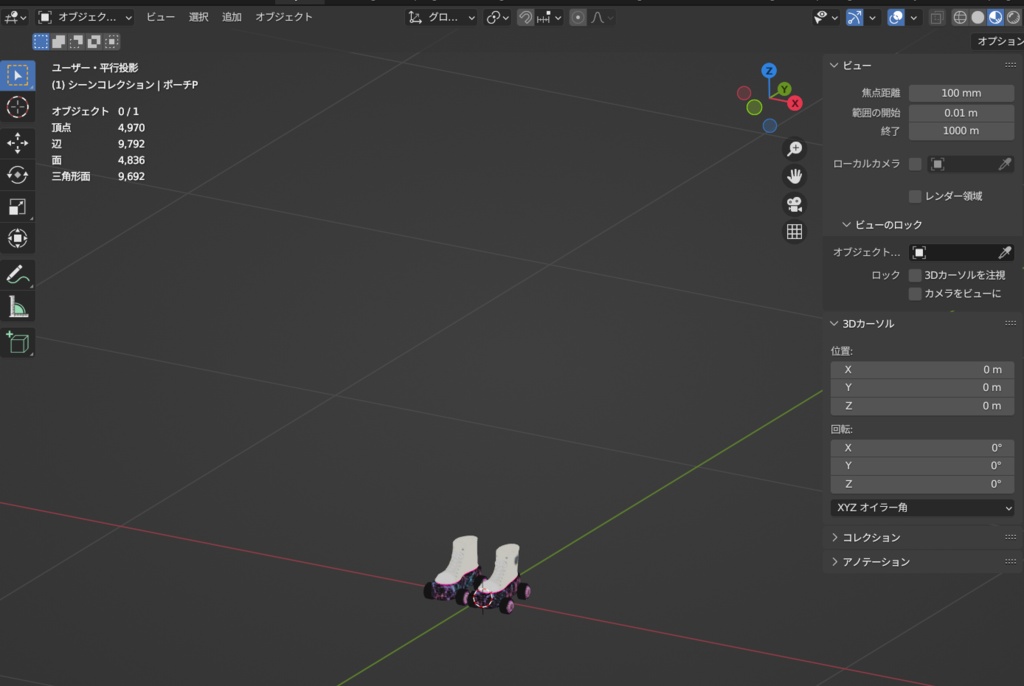The image size is (1024, 686).
Task: Click the 3D cursor position X field
Action: (x=922, y=370)
